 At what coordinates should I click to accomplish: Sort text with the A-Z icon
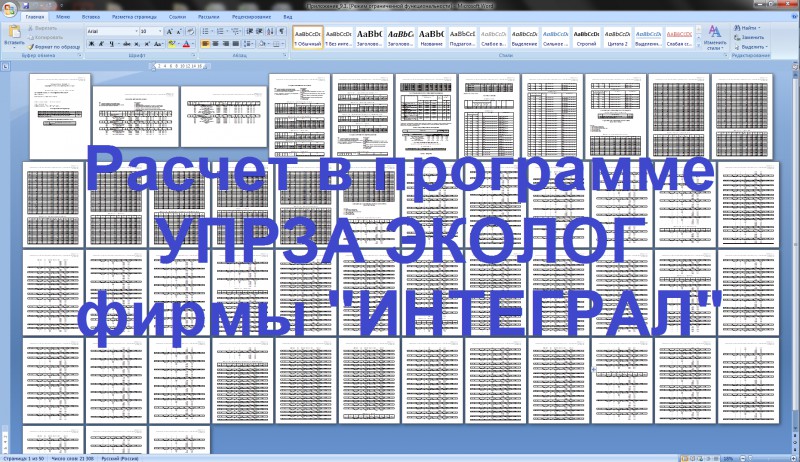pos(271,32)
